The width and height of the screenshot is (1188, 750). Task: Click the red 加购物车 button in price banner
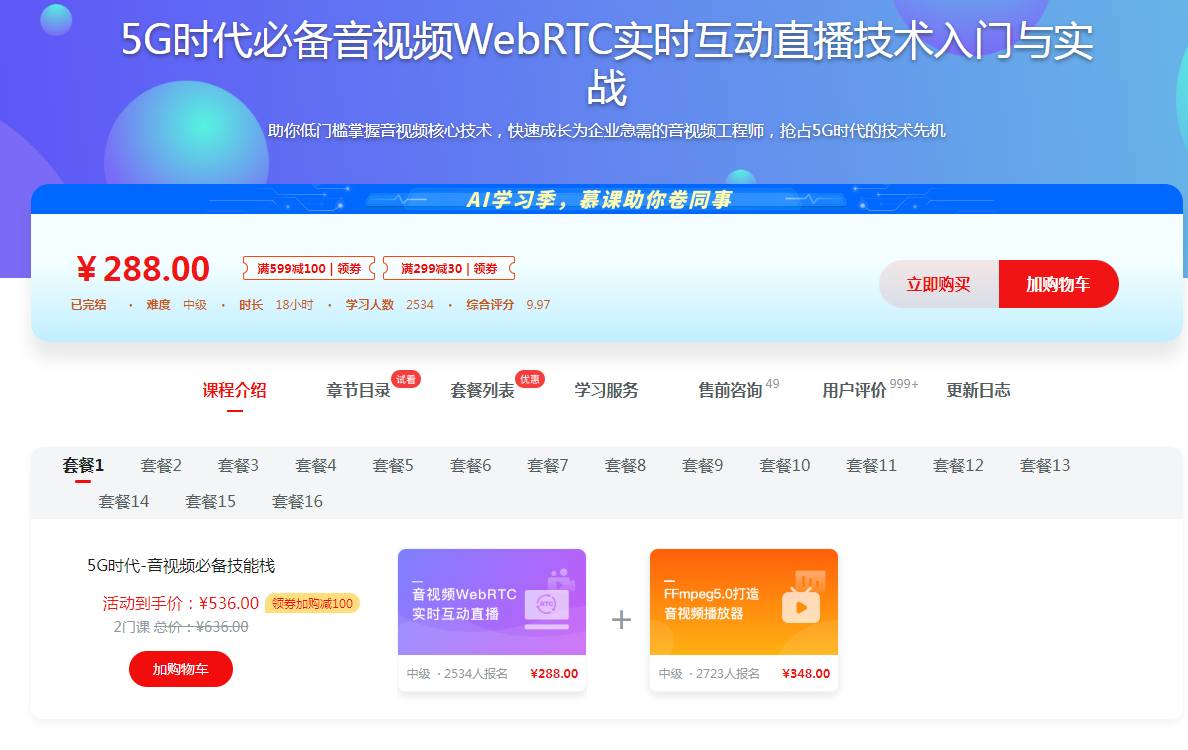[1058, 284]
